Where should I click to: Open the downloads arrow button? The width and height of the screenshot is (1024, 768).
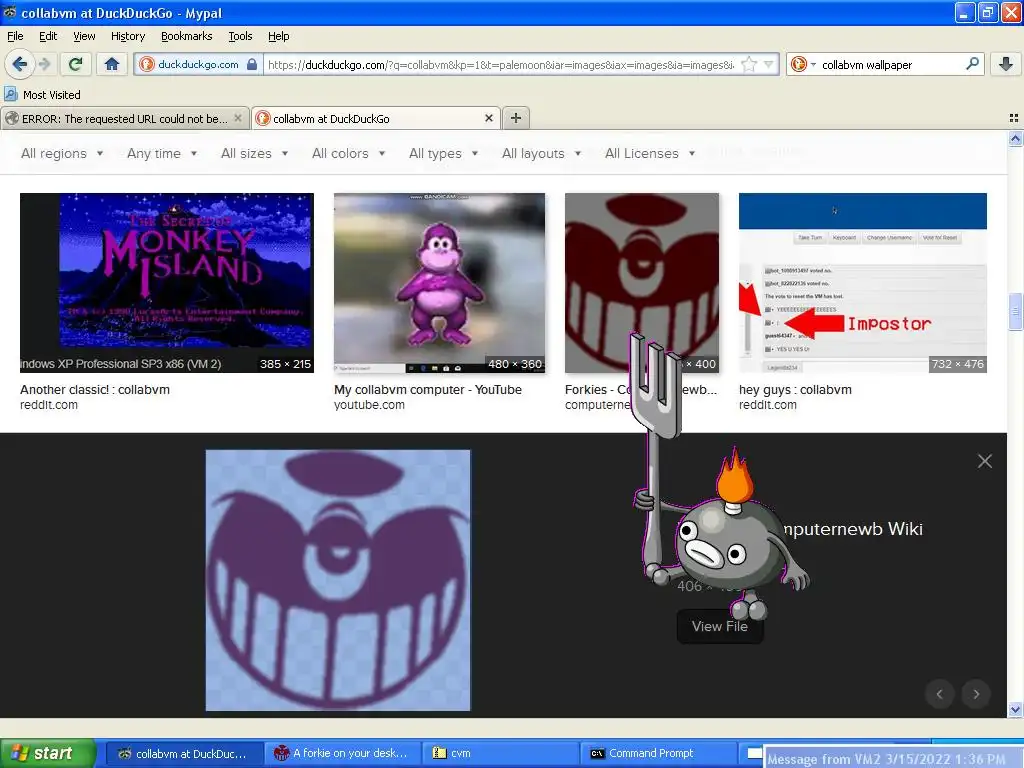(1006, 64)
